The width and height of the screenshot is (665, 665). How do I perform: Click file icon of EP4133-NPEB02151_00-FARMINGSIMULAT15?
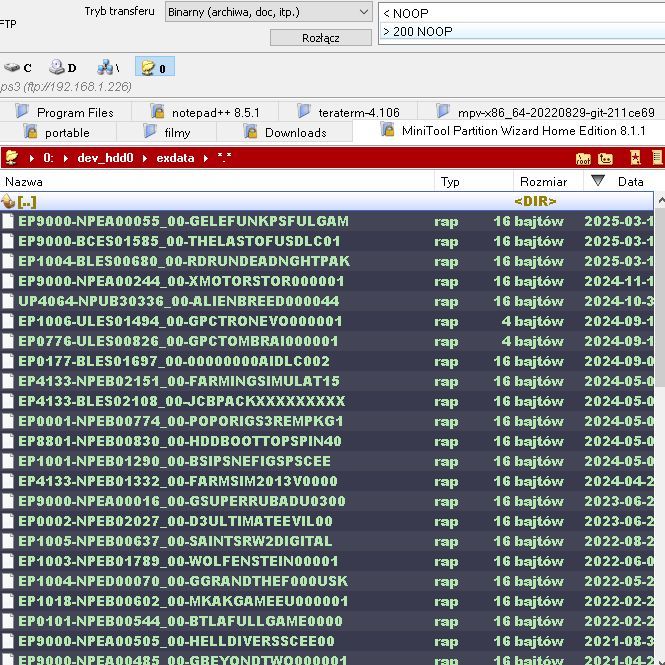[8, 381]
